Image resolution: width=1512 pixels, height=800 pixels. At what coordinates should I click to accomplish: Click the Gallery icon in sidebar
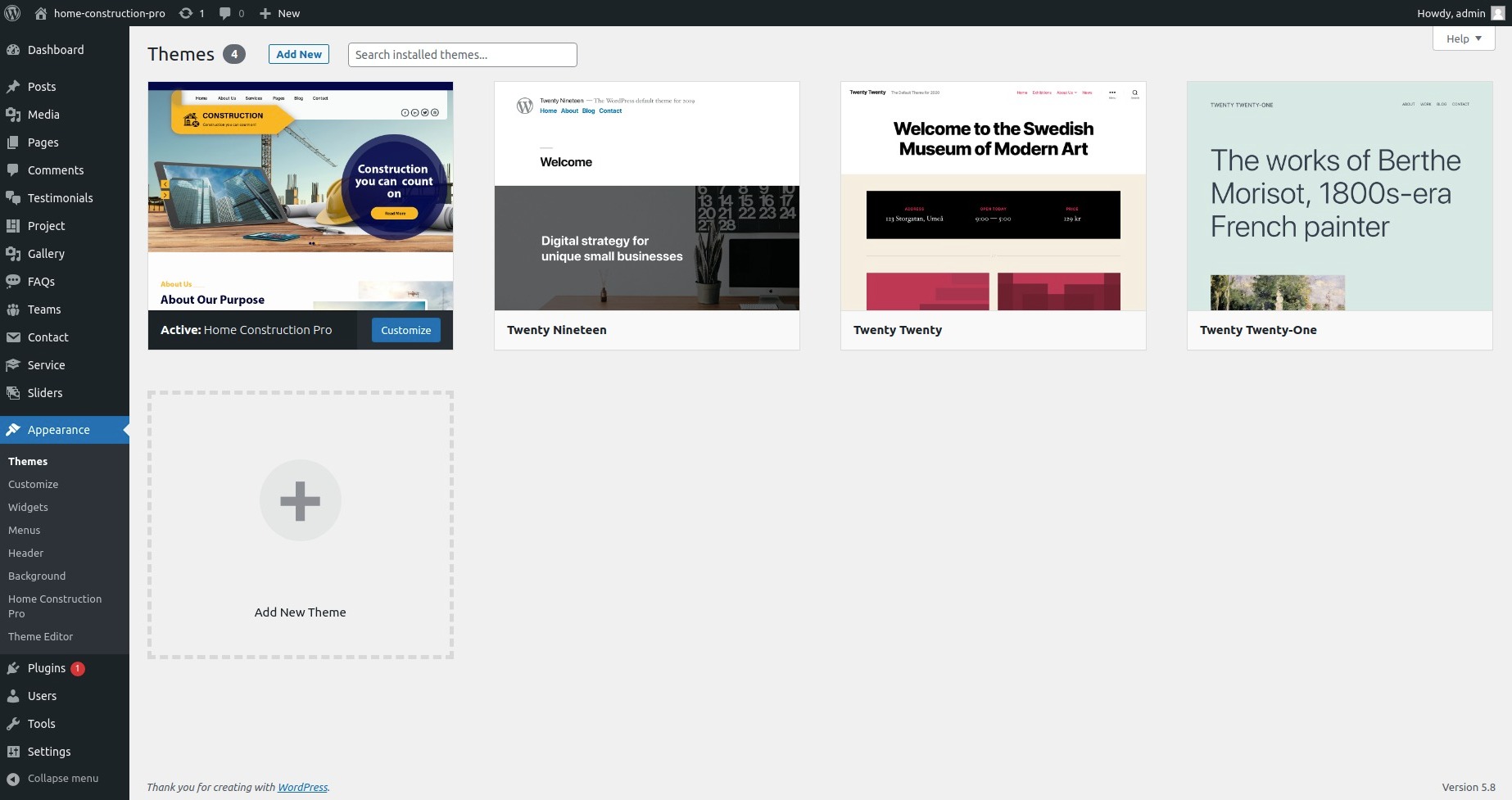(13, 254)
